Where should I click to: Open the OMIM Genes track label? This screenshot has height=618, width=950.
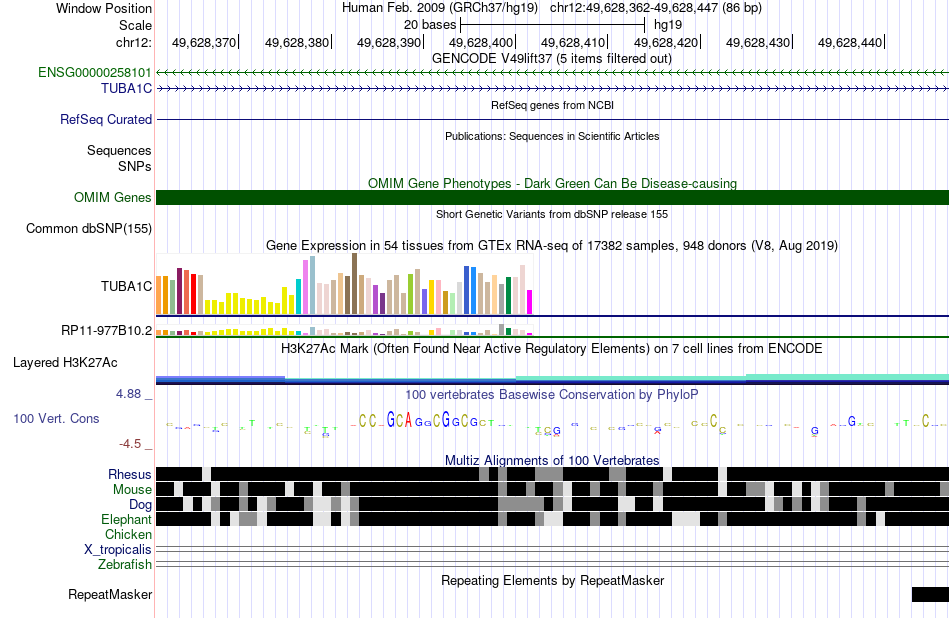113,198
